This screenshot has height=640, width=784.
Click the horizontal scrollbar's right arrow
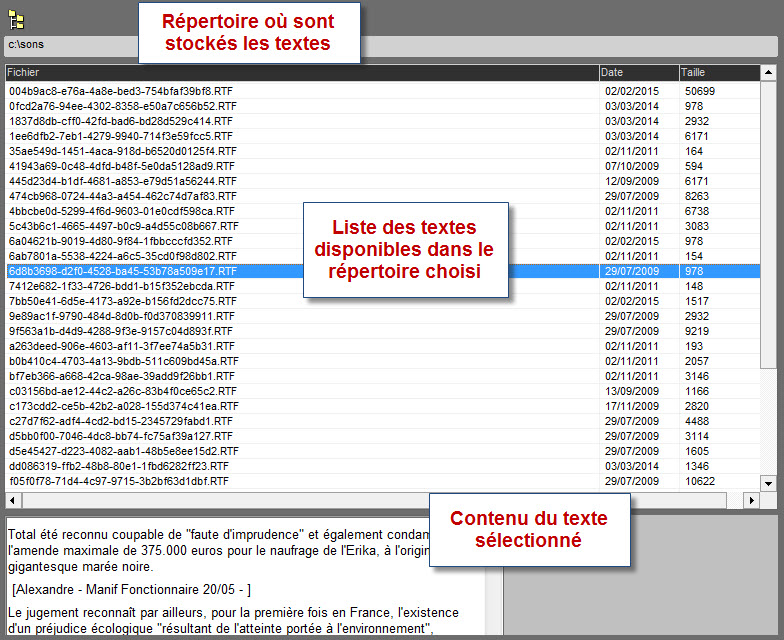click(753, 499)
